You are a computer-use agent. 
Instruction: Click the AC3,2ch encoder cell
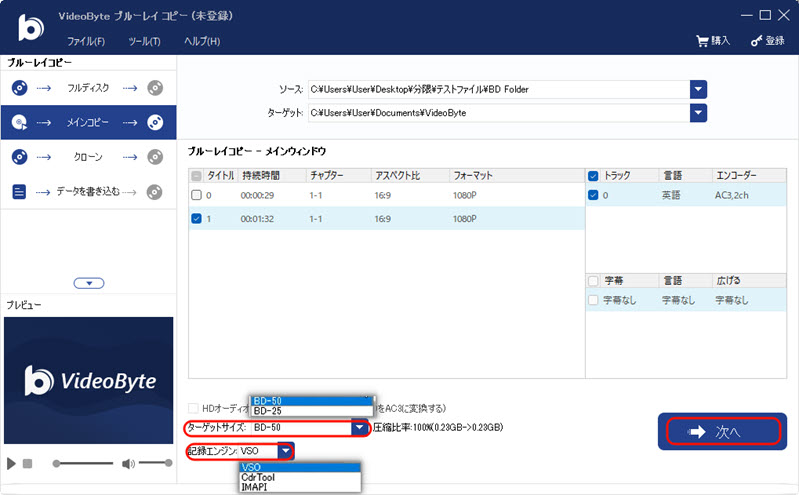[x=732, y=195]
